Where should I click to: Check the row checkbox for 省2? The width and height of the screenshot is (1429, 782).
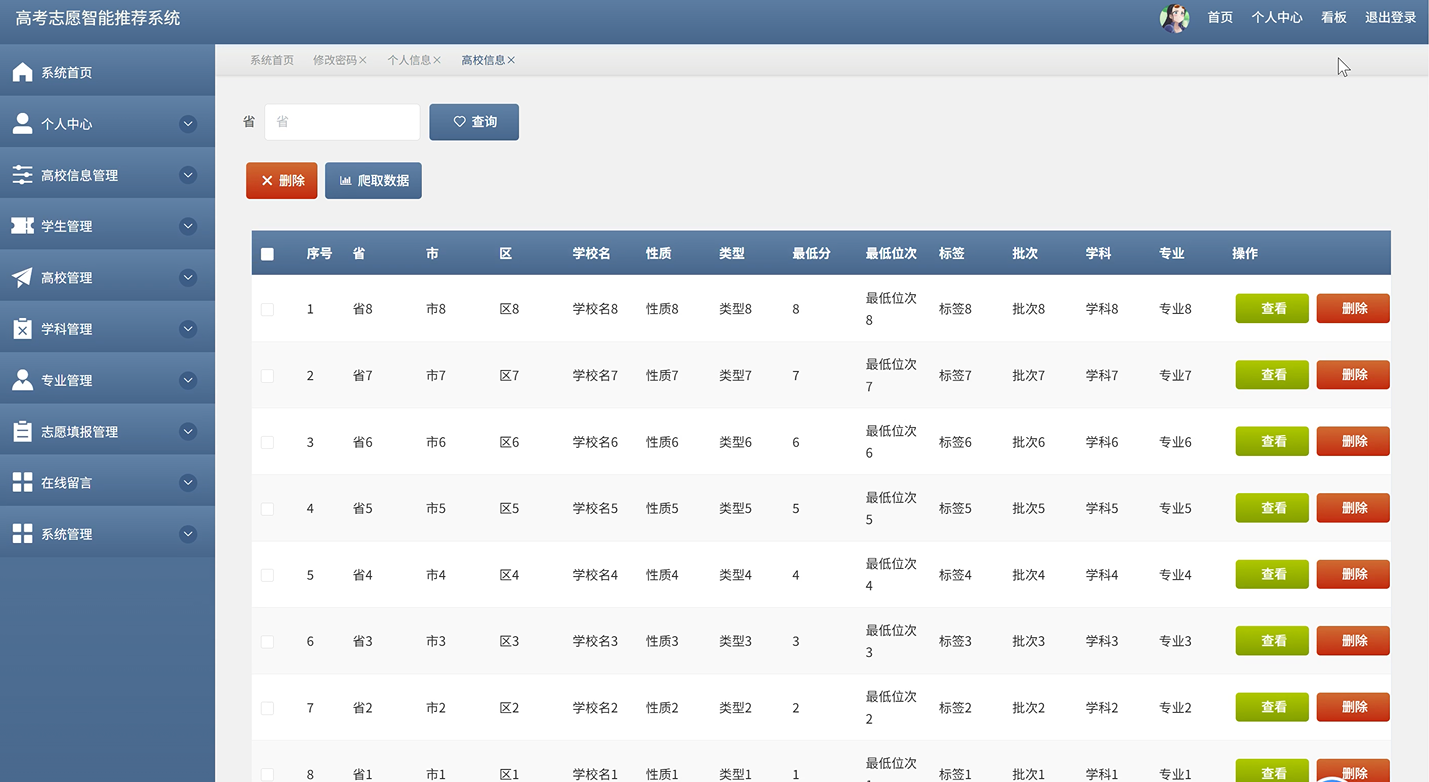click(267, 708)
